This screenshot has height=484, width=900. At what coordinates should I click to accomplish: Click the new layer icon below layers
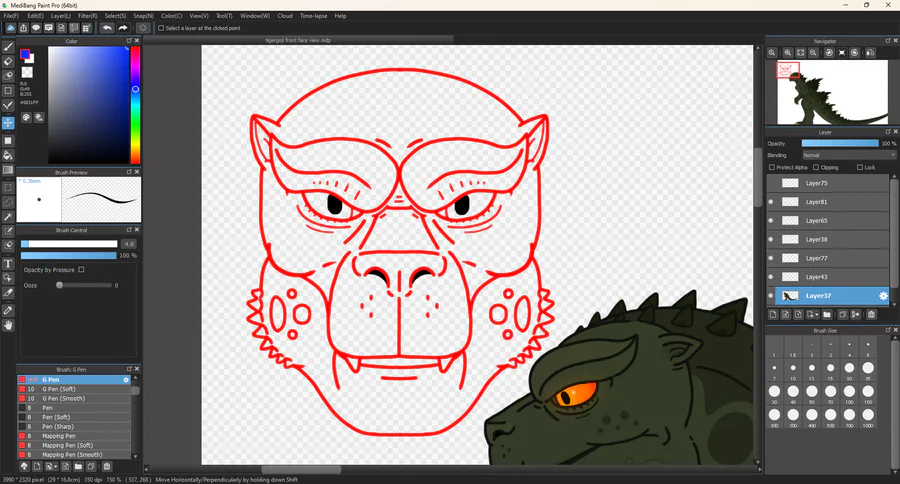[x=773, y=314]
